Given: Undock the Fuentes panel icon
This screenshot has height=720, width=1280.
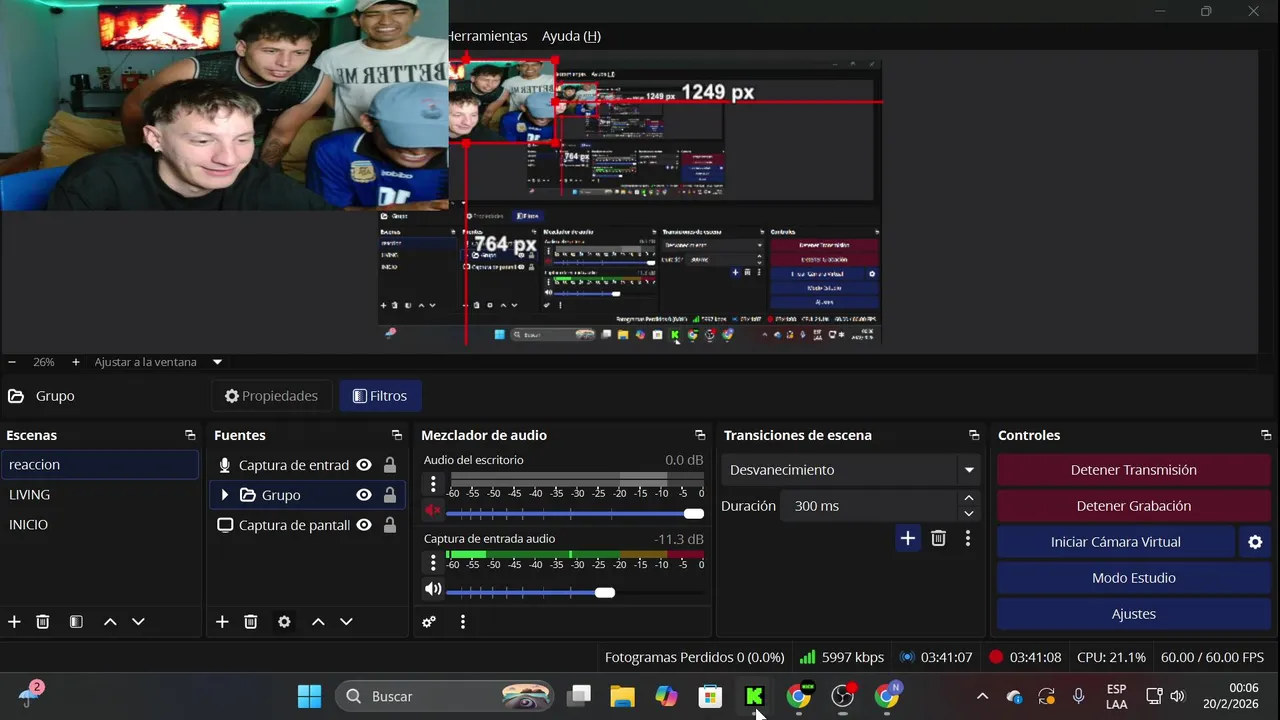Looking at the screenshot, I should [x=397, y=435].
